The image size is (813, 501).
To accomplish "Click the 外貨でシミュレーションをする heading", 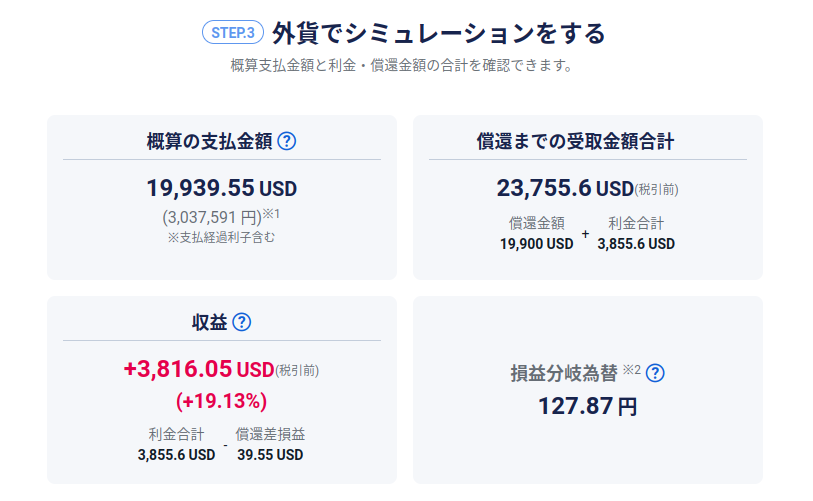I will click(x=438, y=33).
